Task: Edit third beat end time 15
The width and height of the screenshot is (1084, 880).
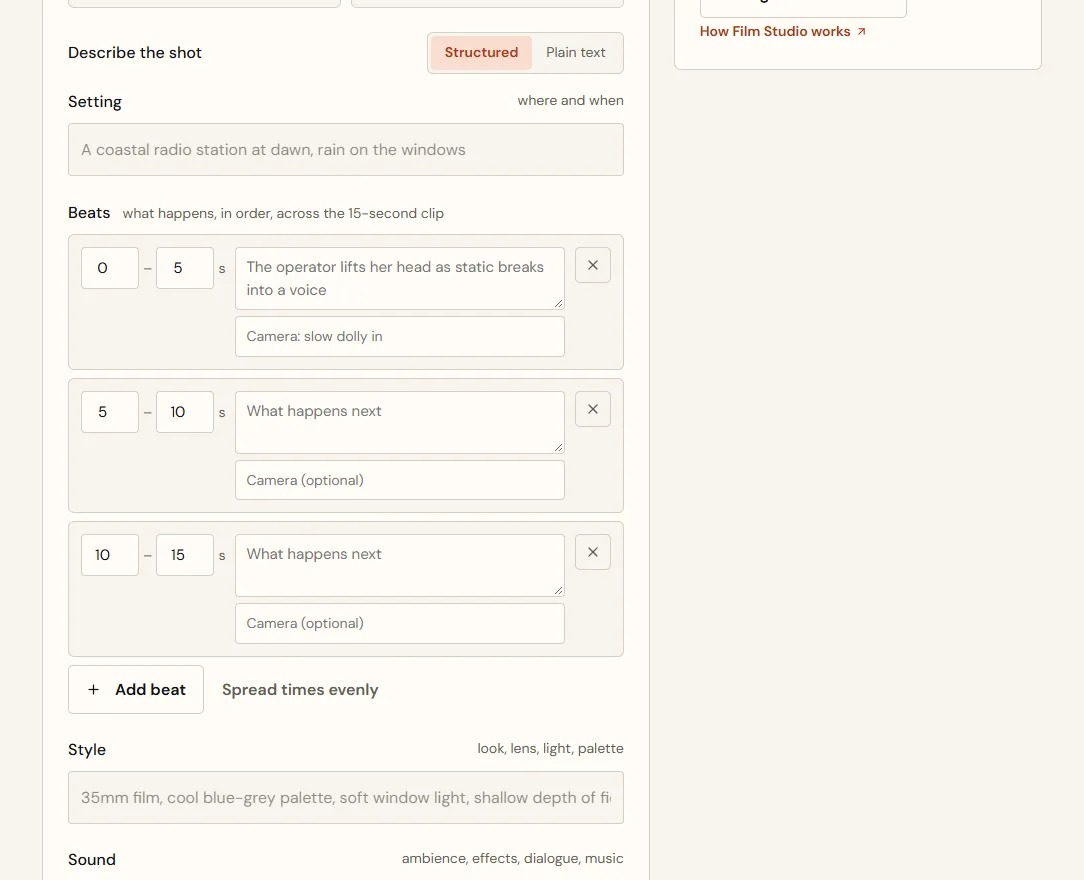Action: click(185, 555)
